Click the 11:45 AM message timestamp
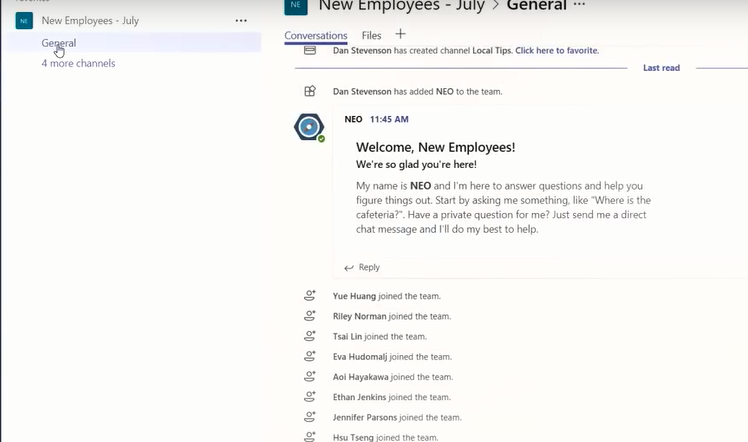Viewport: 748px width, 442px height. pos(389,119)
